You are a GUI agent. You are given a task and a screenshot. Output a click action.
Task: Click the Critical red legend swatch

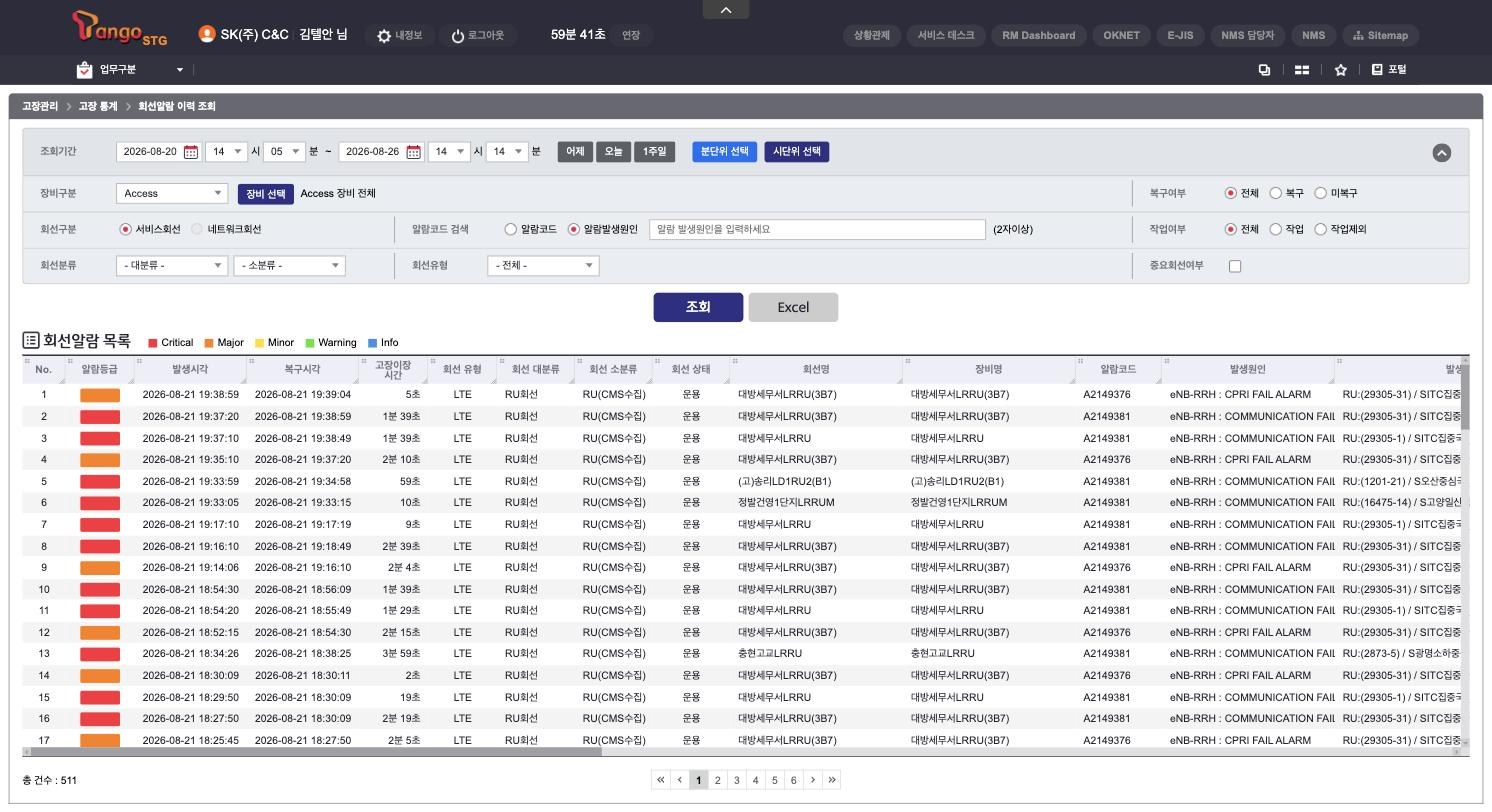153,343
